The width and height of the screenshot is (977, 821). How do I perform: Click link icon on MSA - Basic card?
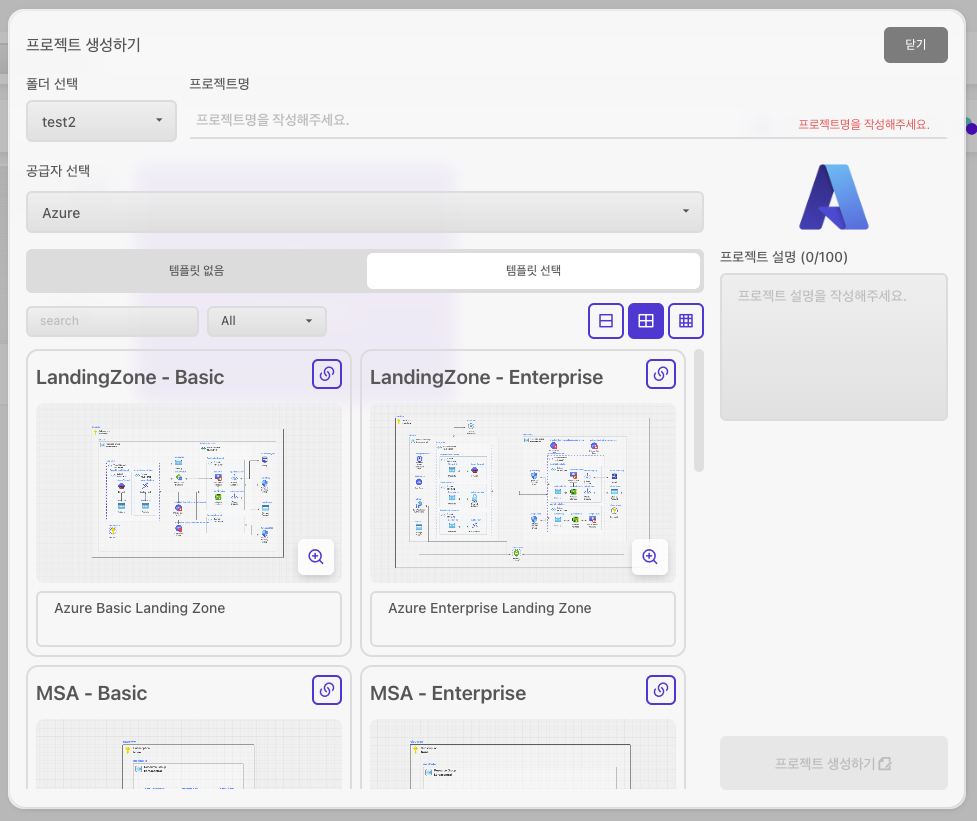[326, 690]
